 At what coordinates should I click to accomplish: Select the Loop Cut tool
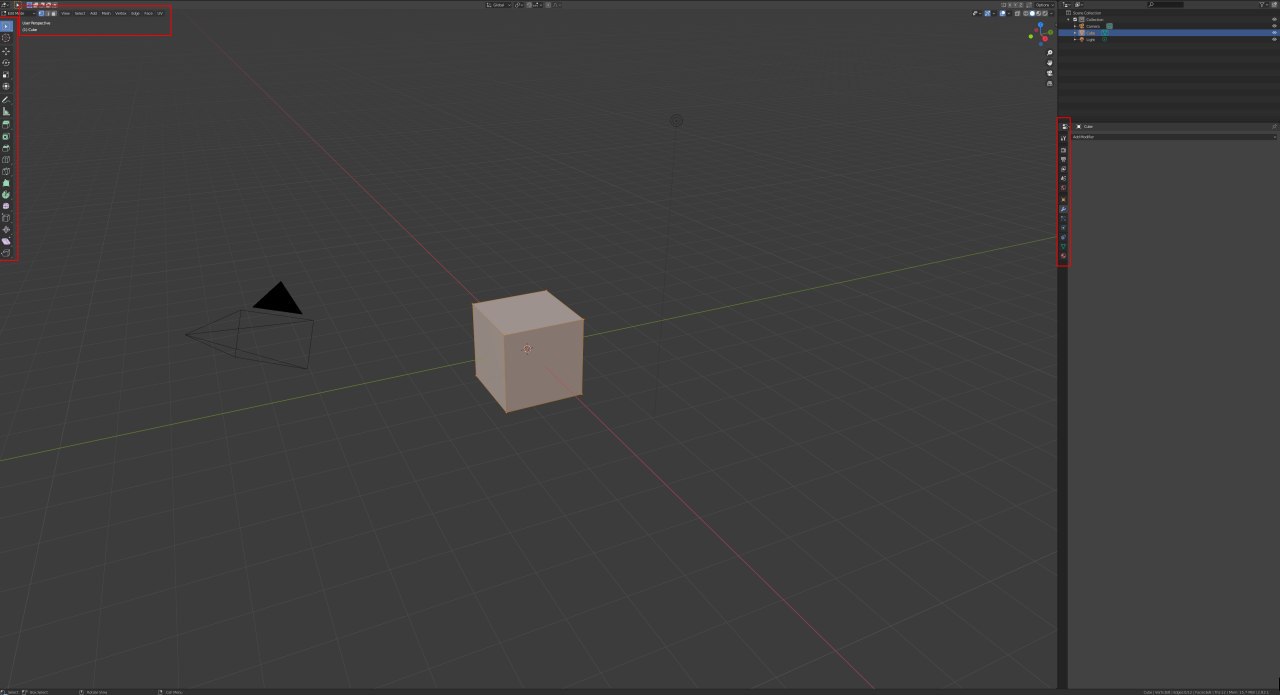click(6, 160)
